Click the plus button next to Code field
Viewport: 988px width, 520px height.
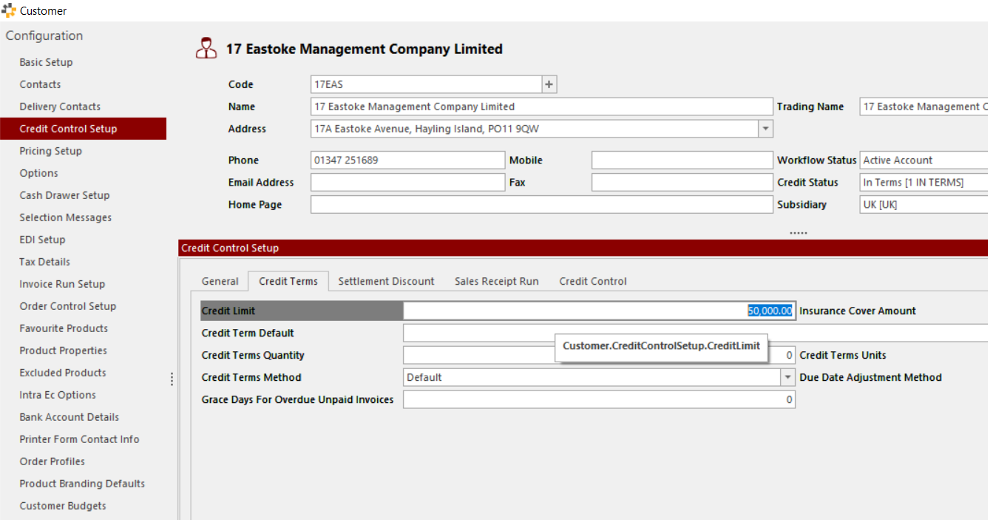(x=549, y=84)
